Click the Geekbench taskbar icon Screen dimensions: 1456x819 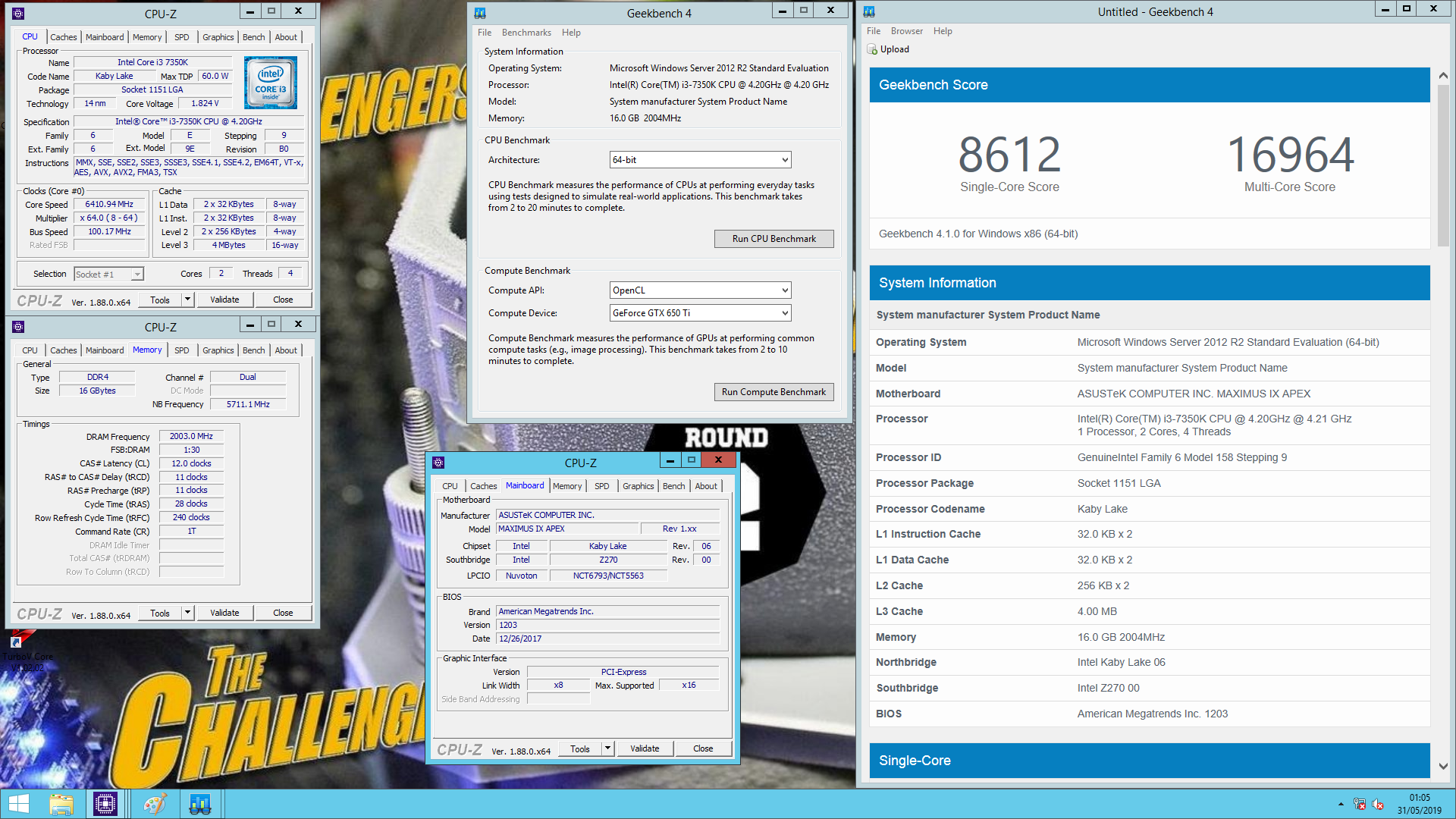click(x=199, y=804)
